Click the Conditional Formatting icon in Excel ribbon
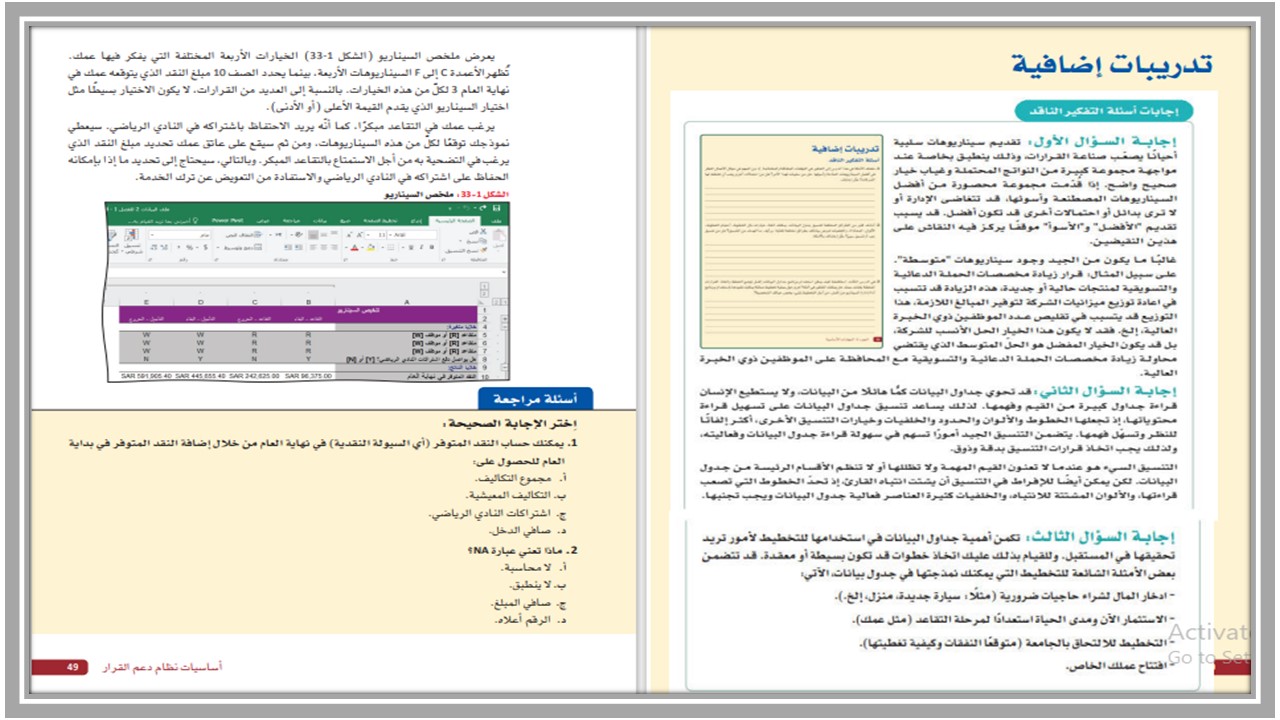Screen dimensions: 1280x720 point(131,240)
